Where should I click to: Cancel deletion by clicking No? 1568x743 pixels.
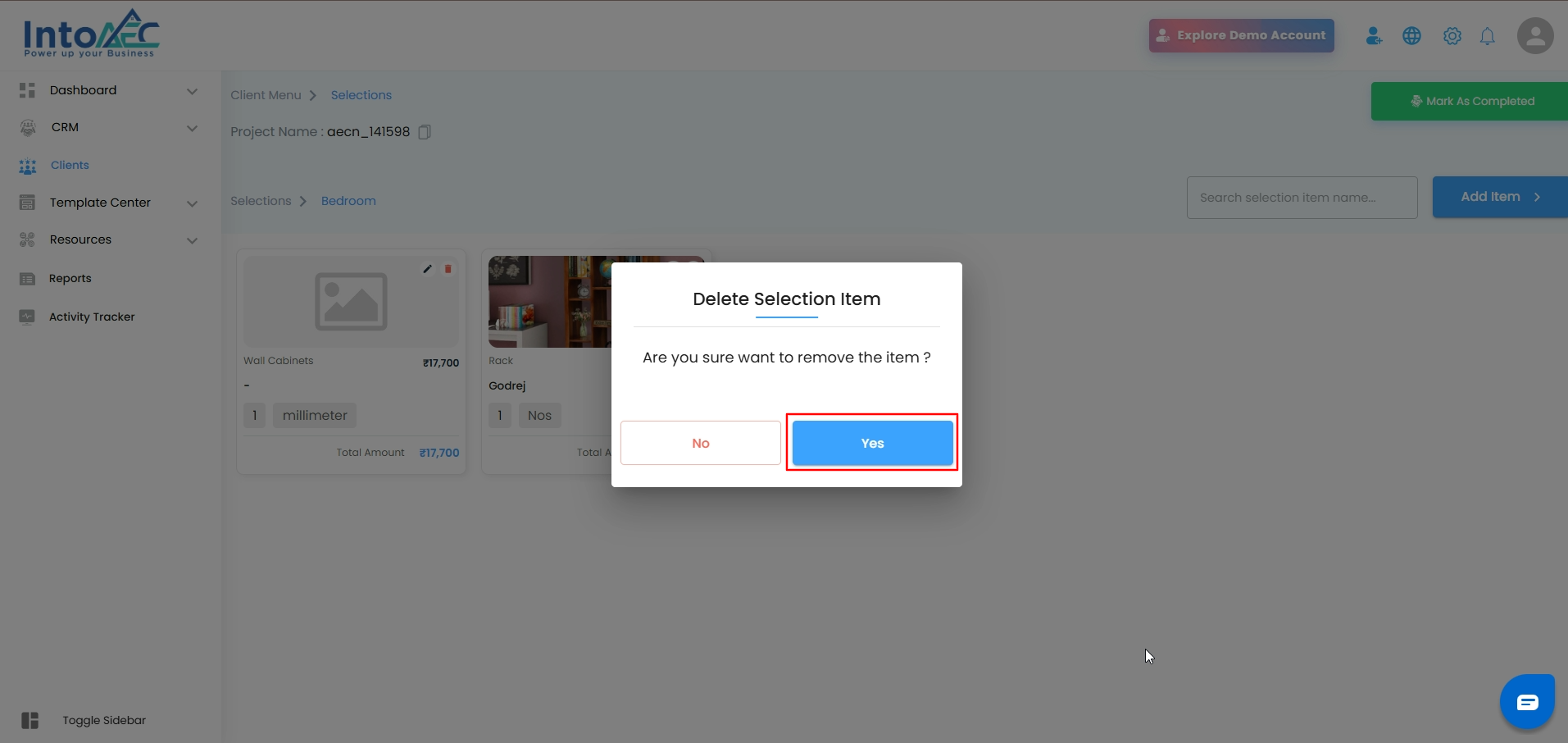[x=700, y=443]
